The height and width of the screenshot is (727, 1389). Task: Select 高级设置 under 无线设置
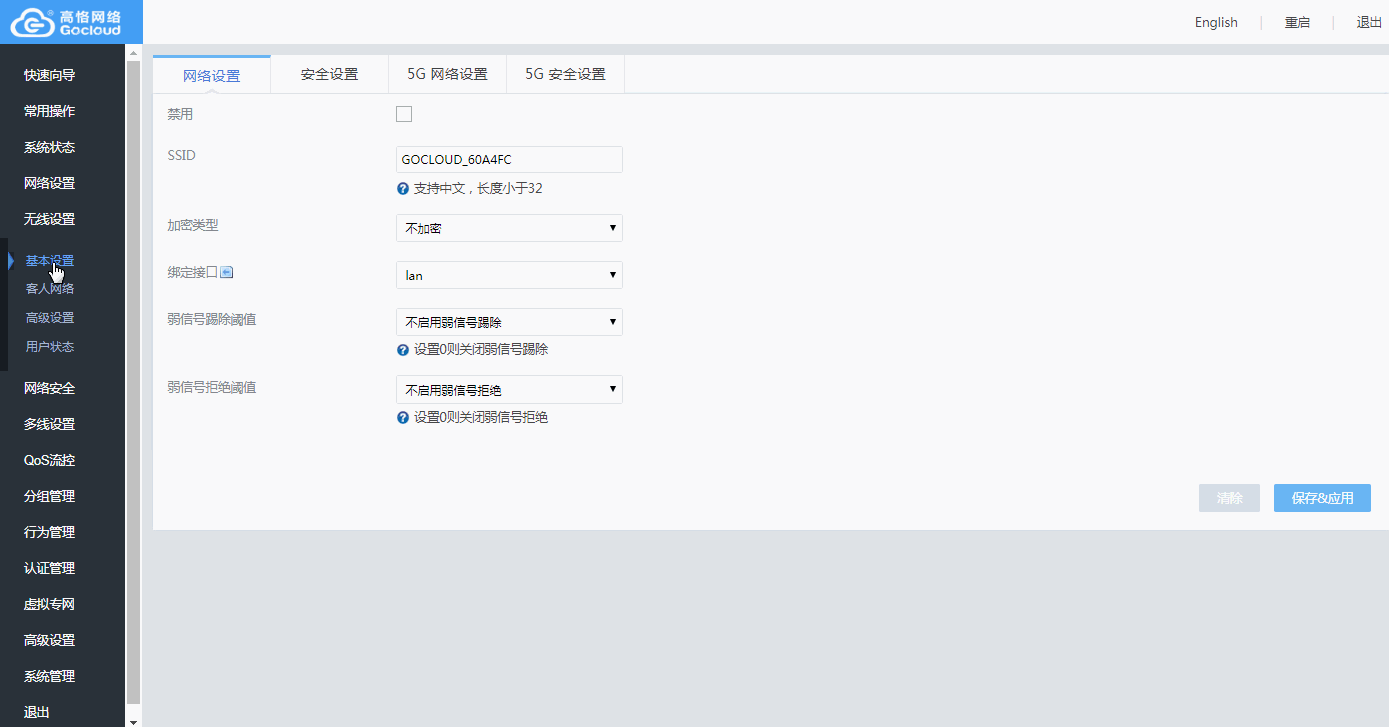[50, 318]
